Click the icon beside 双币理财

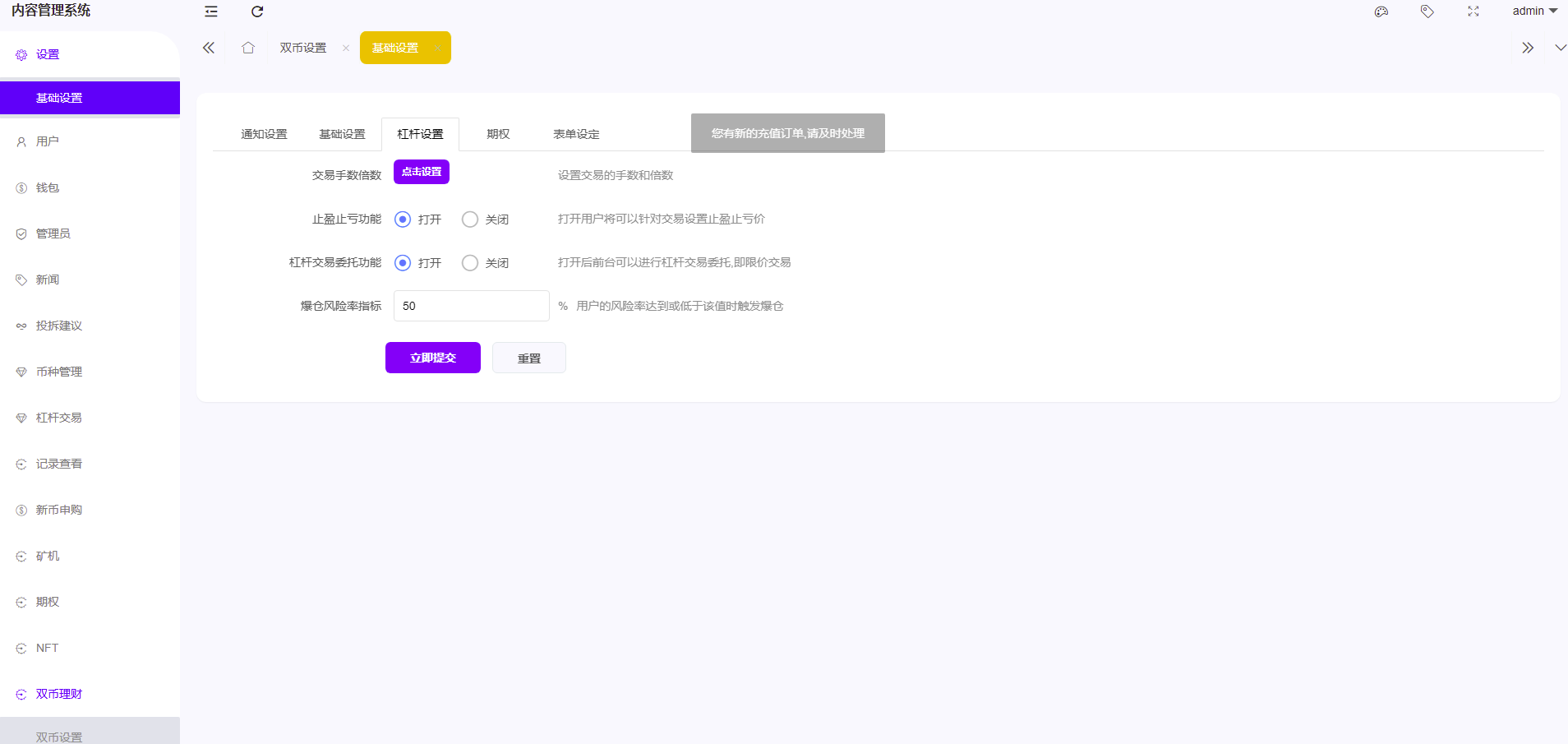[x=21, y=695]
